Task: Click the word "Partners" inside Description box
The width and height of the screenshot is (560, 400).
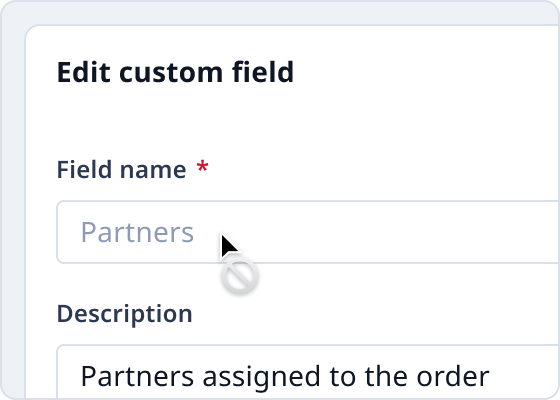Action: [138, 376]
